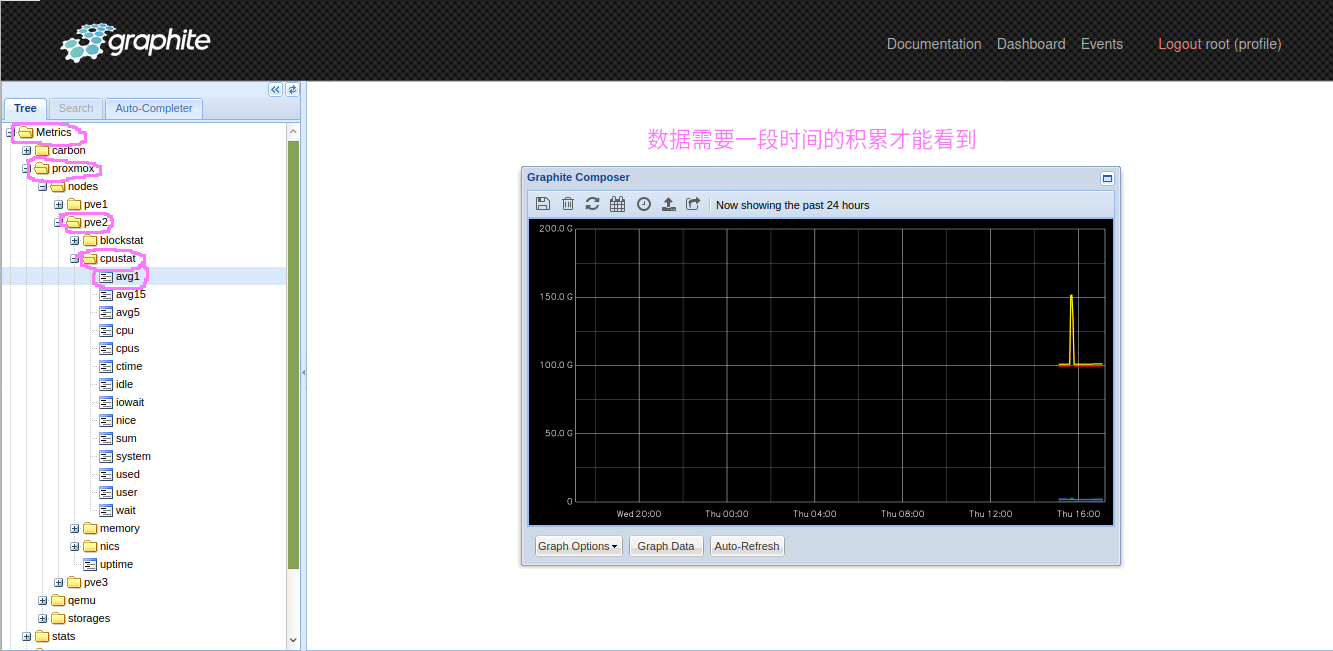Click Logout root (profile) link
Screen dimensions: 1333x651
[x=1220, y=44]
